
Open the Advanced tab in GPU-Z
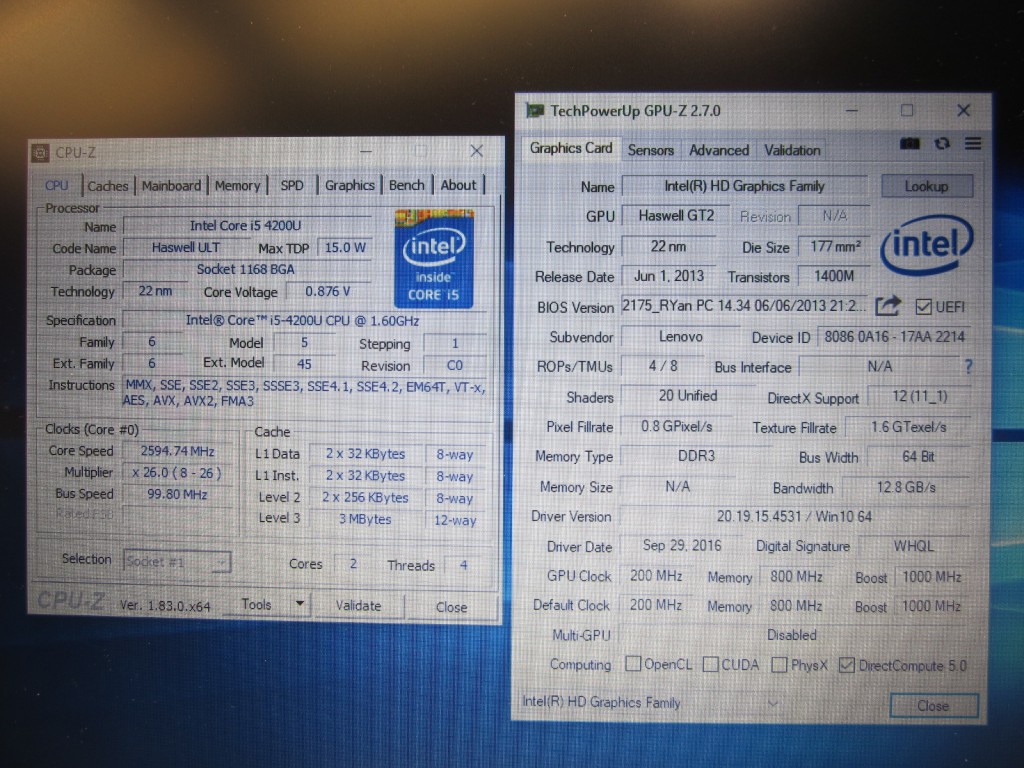point(719,150)
